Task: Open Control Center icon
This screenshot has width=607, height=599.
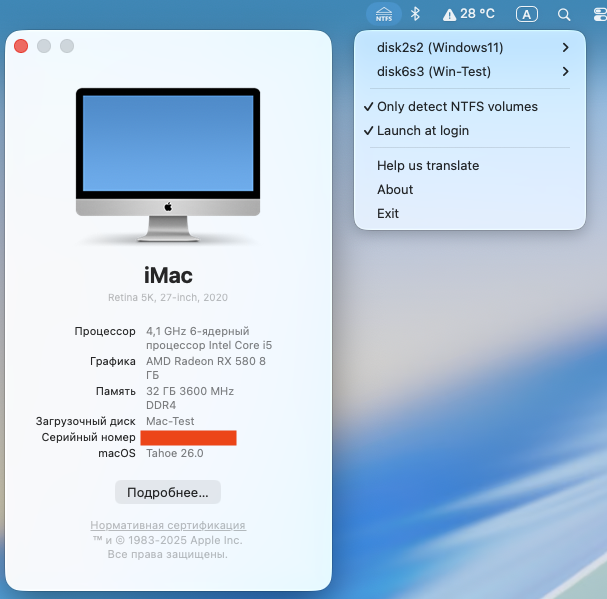Action: click(600, 15)
